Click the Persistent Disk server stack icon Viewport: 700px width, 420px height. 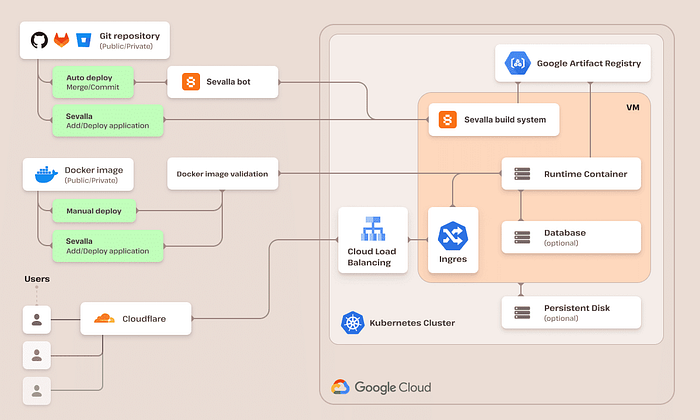(x=522, y=312)
